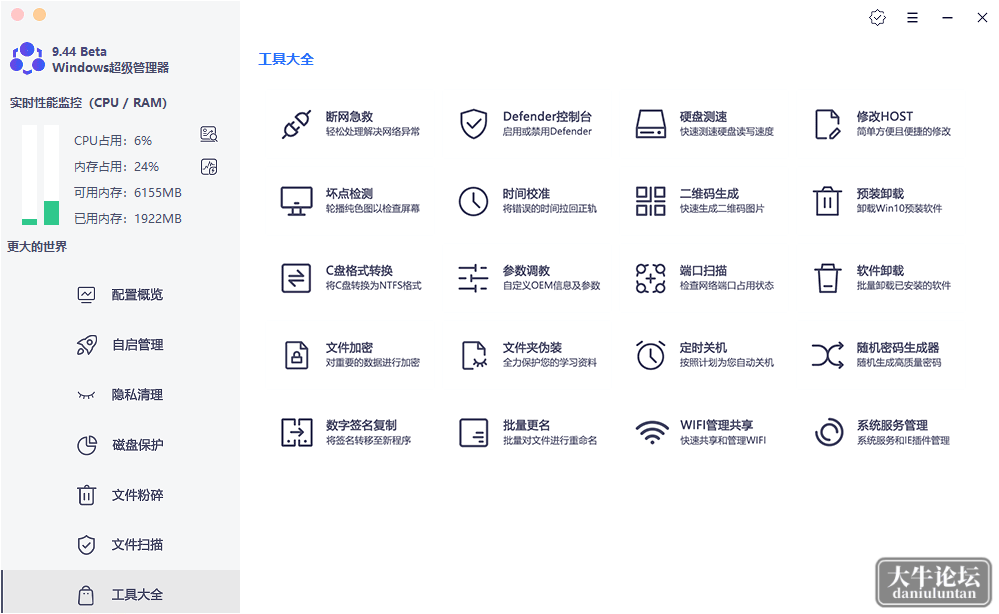This screenshot has height=614, width=999.
Task: Click description 卸载Win10预装软件
Action: tap(900, 208)
